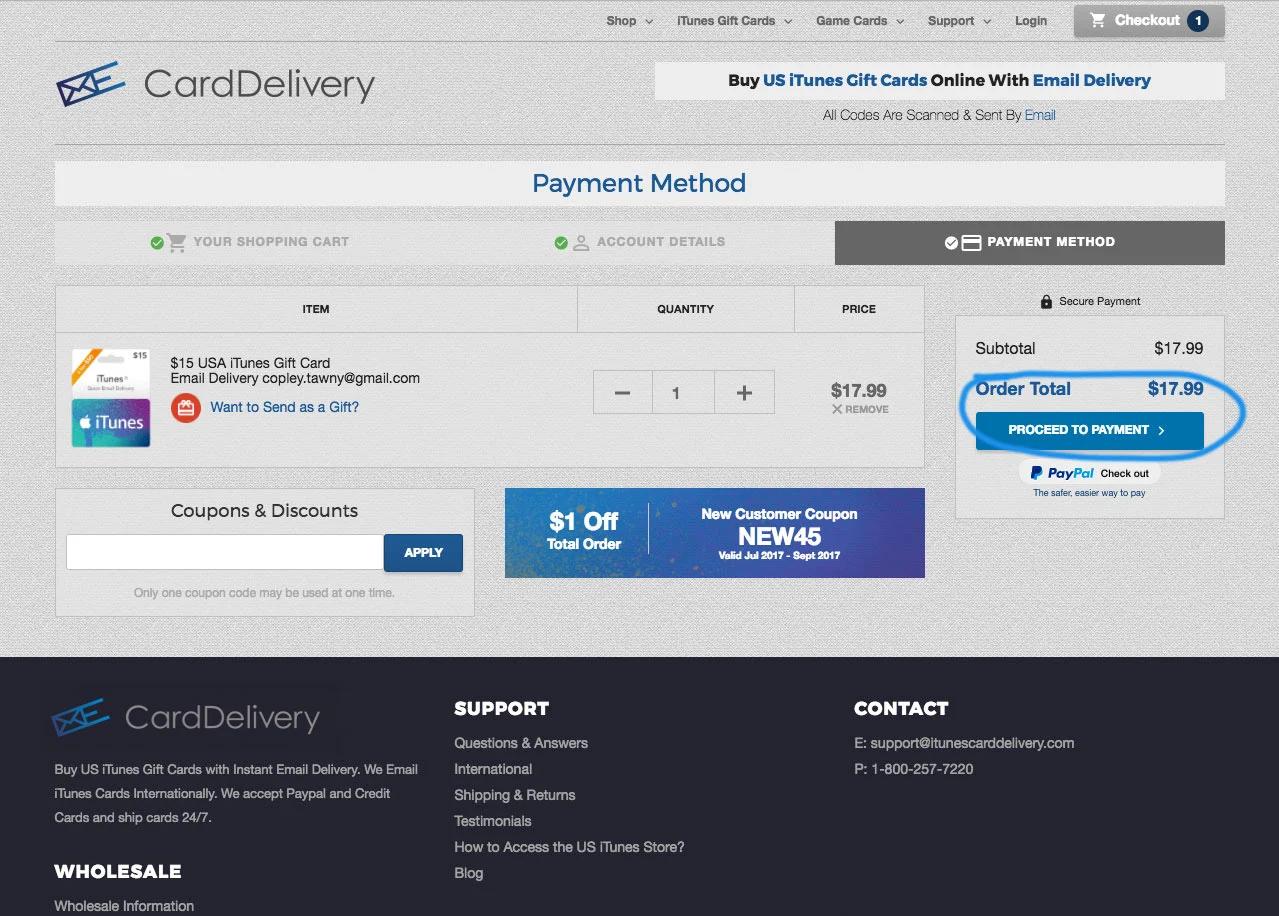Image resolution: width=1279 pixels, height=916 pixels.
Task: Click footer CardDelivery logo
Action: click(x=187, y=717)
